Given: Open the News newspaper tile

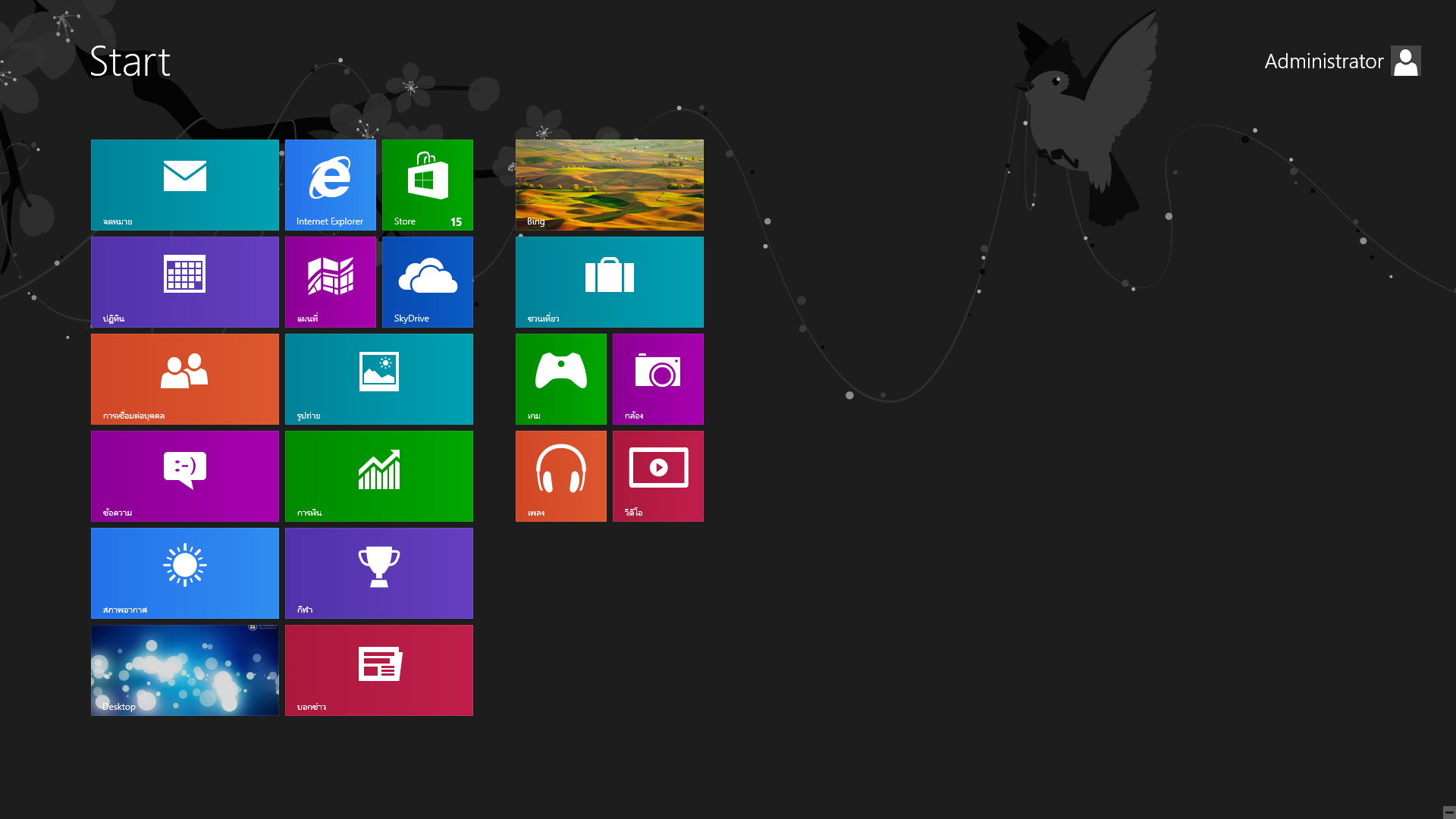Looking at the screenshot, I should (378, 670).
